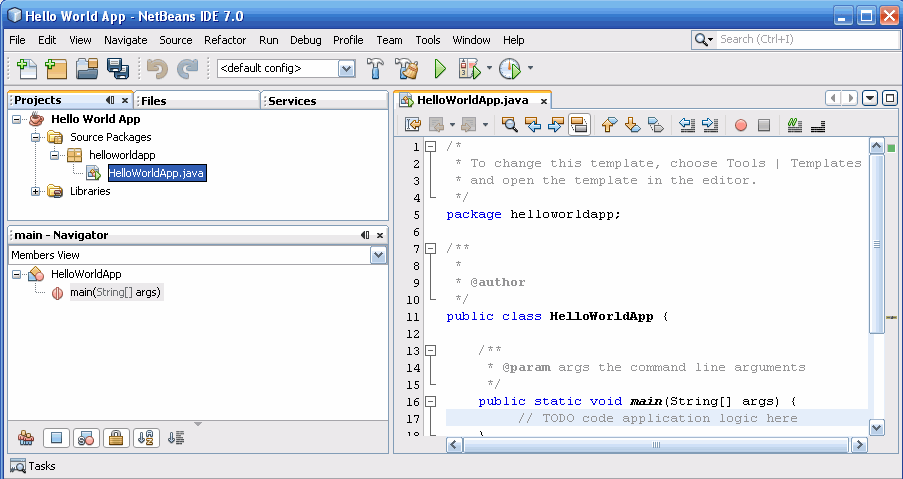Expand the Libraries tree node
Screen dimensions: 903x479
(x=36, y=191)
